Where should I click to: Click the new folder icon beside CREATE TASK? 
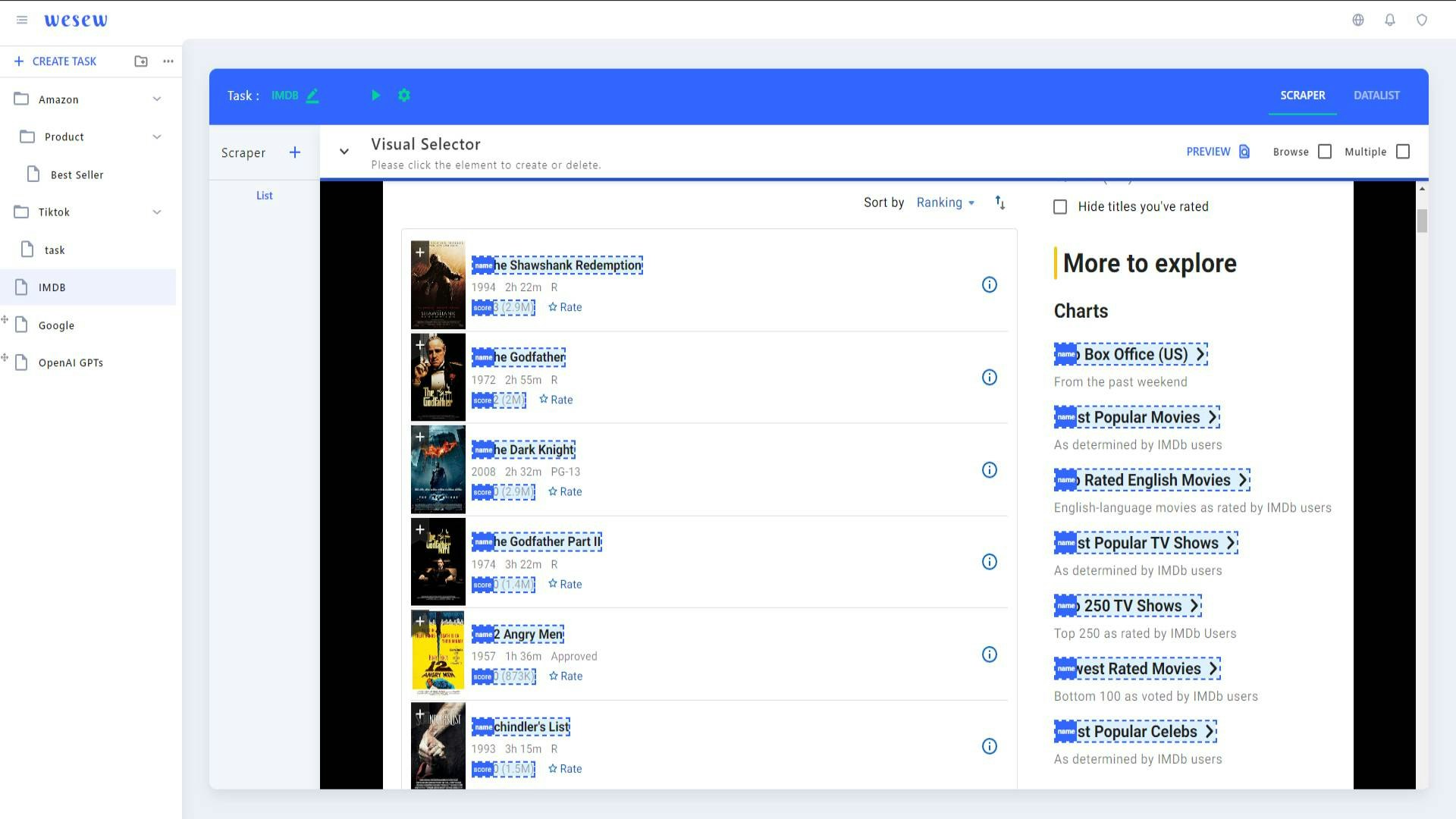click(x=141, y=61)
